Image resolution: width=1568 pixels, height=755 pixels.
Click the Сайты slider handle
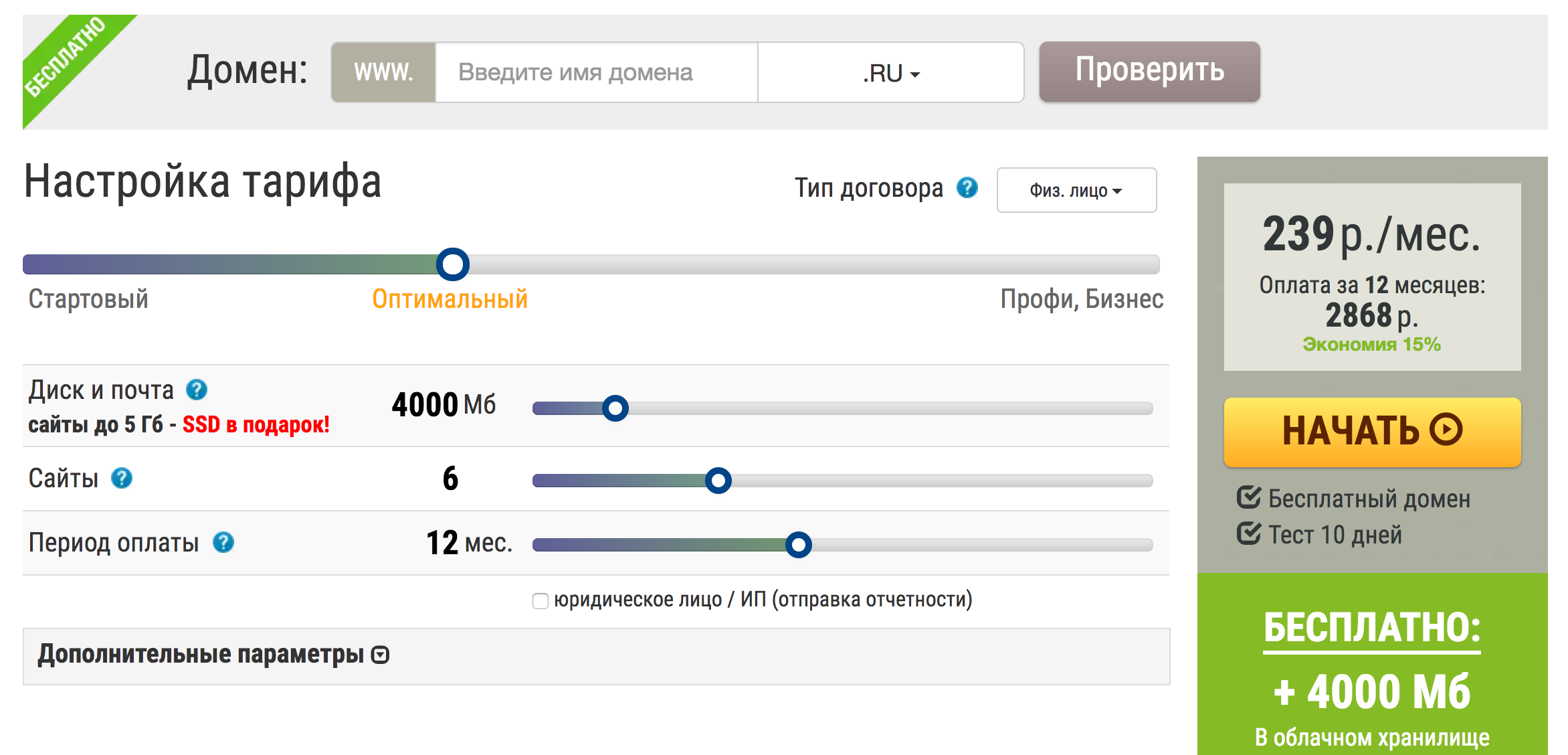pyautogui.click(x=718, y=481)
